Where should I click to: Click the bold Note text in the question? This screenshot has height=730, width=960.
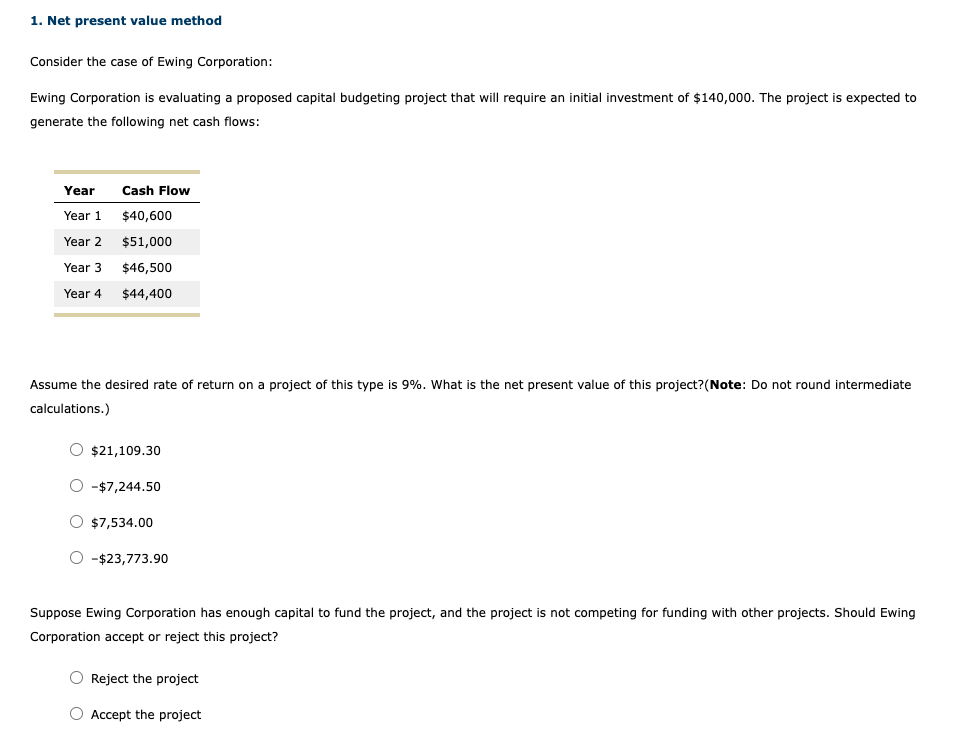pyautogui.click(x=722, y=384)
